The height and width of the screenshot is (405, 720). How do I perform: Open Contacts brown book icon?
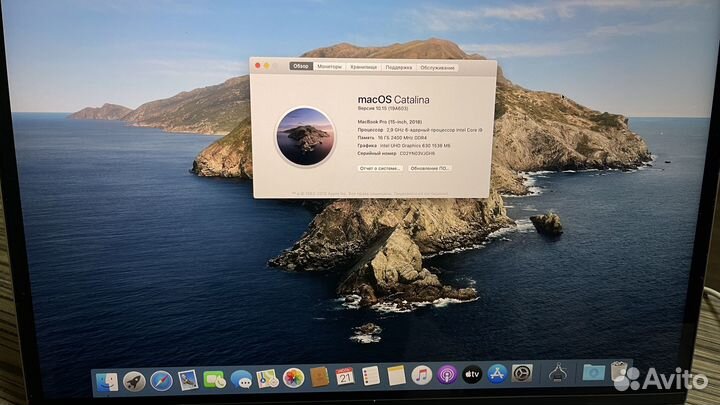pos(320,377)
